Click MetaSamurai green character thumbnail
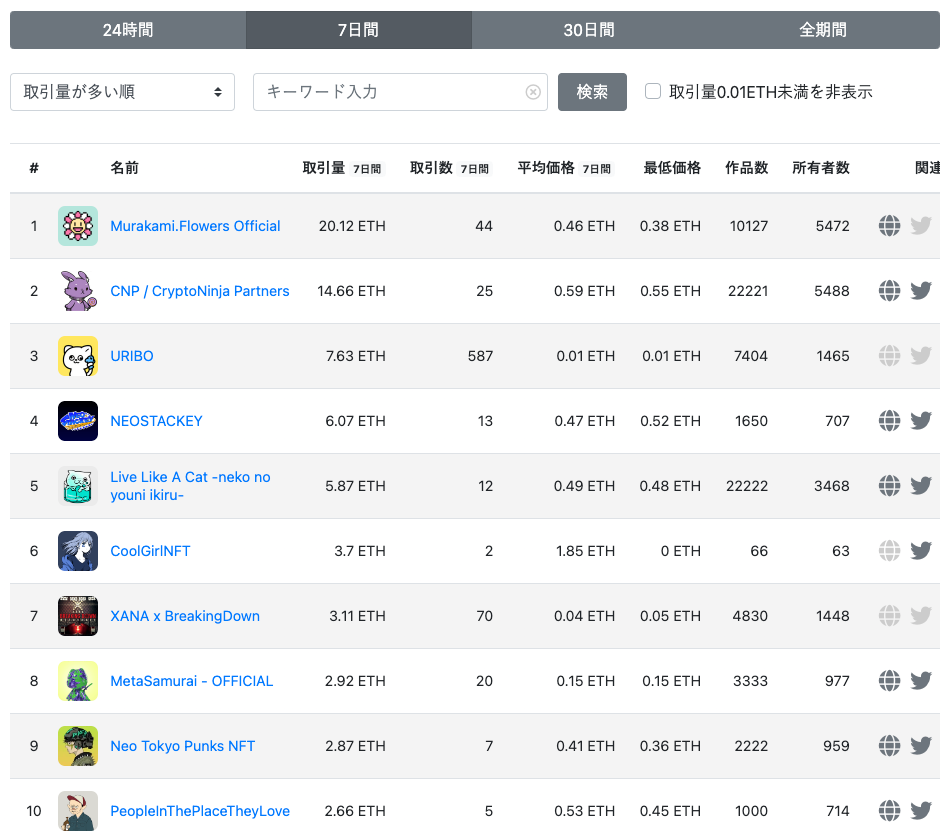This screenshot has height=837, width=950. click(78, 681)
